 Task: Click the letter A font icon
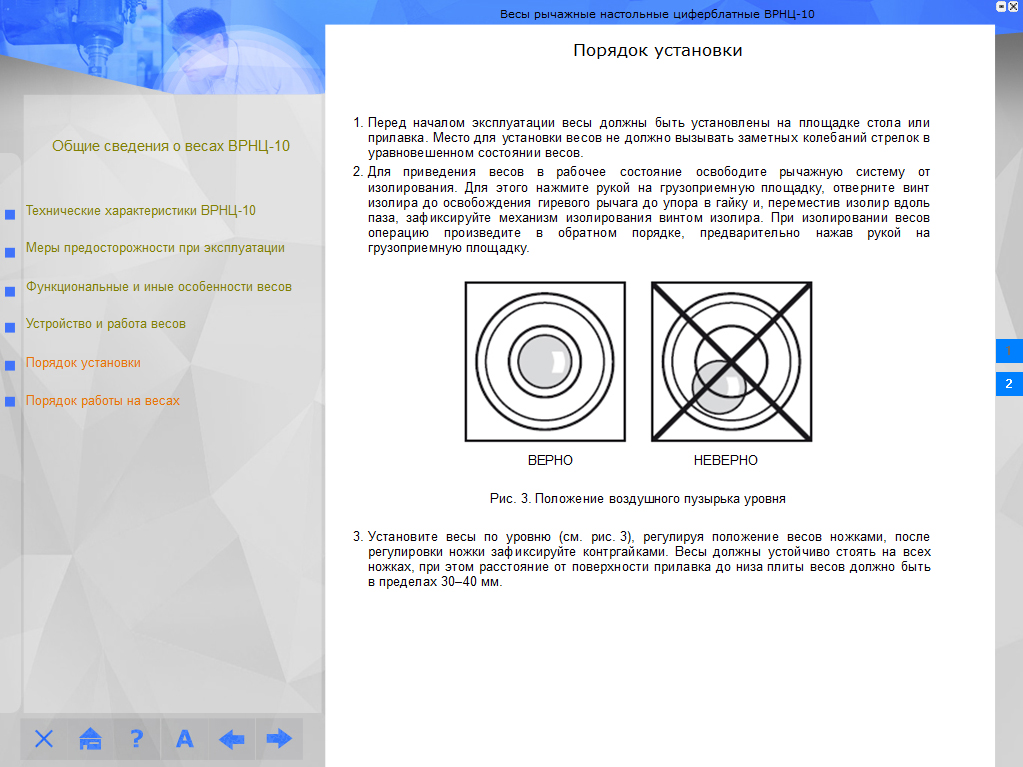click(x=184, y=739)
